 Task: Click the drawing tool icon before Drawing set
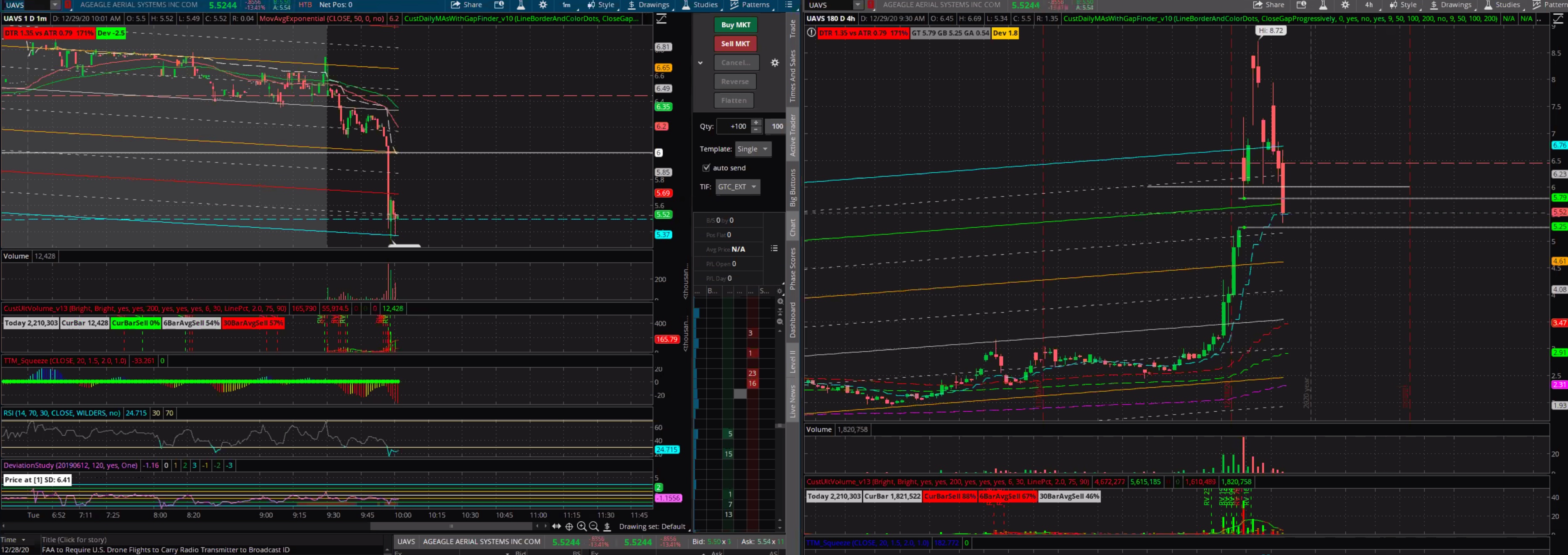[x=607, y=526]
